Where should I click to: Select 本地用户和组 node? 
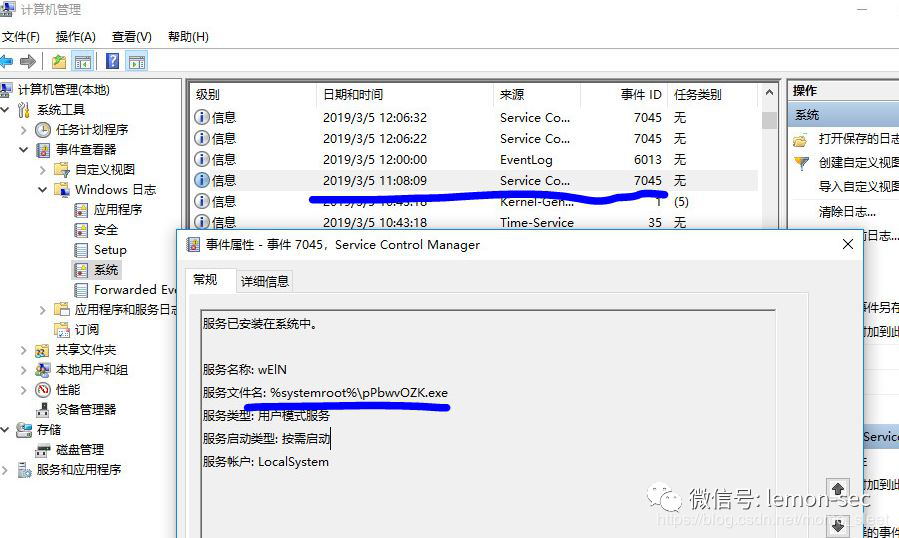(92, 370)
